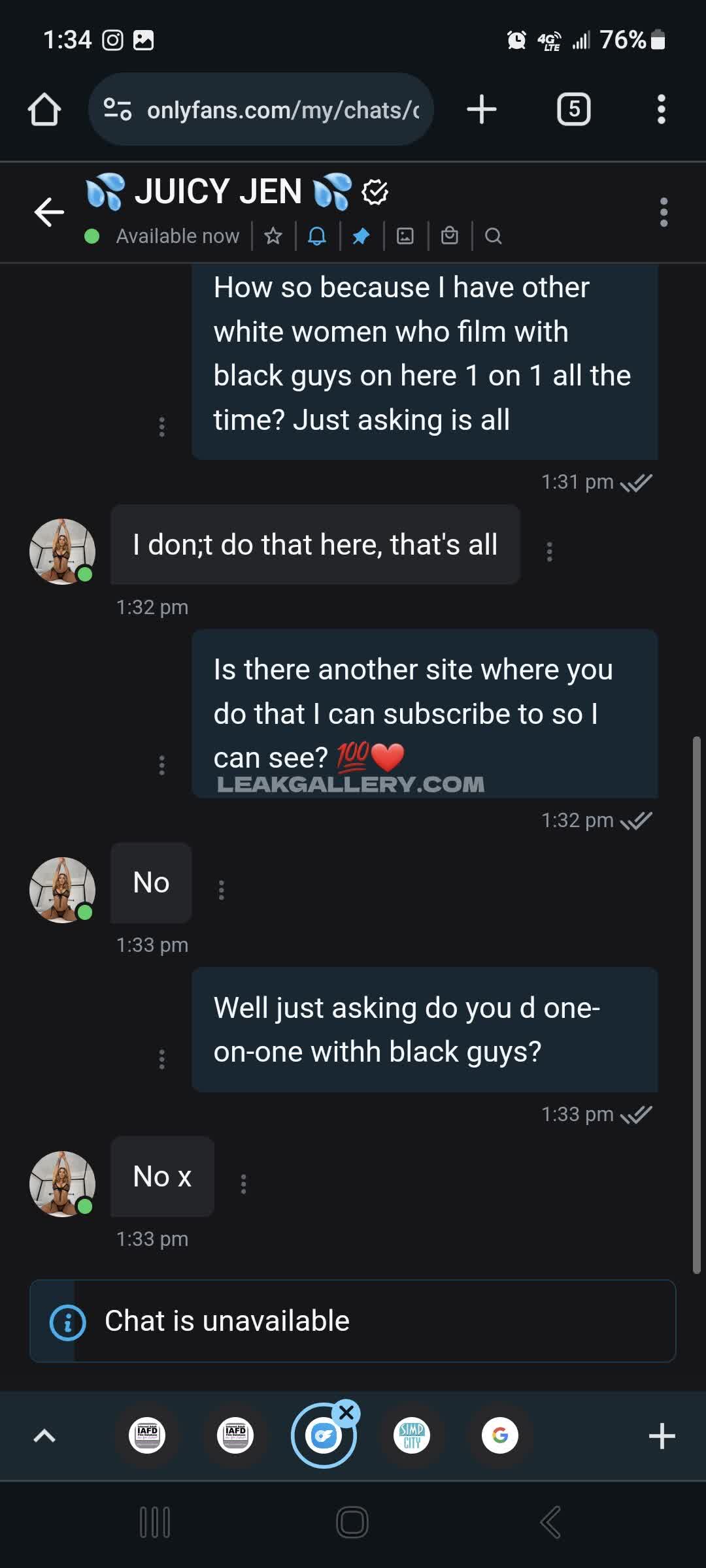Open site settings icon in address bar
This screenshot has width=706, height=1568.
118,109
